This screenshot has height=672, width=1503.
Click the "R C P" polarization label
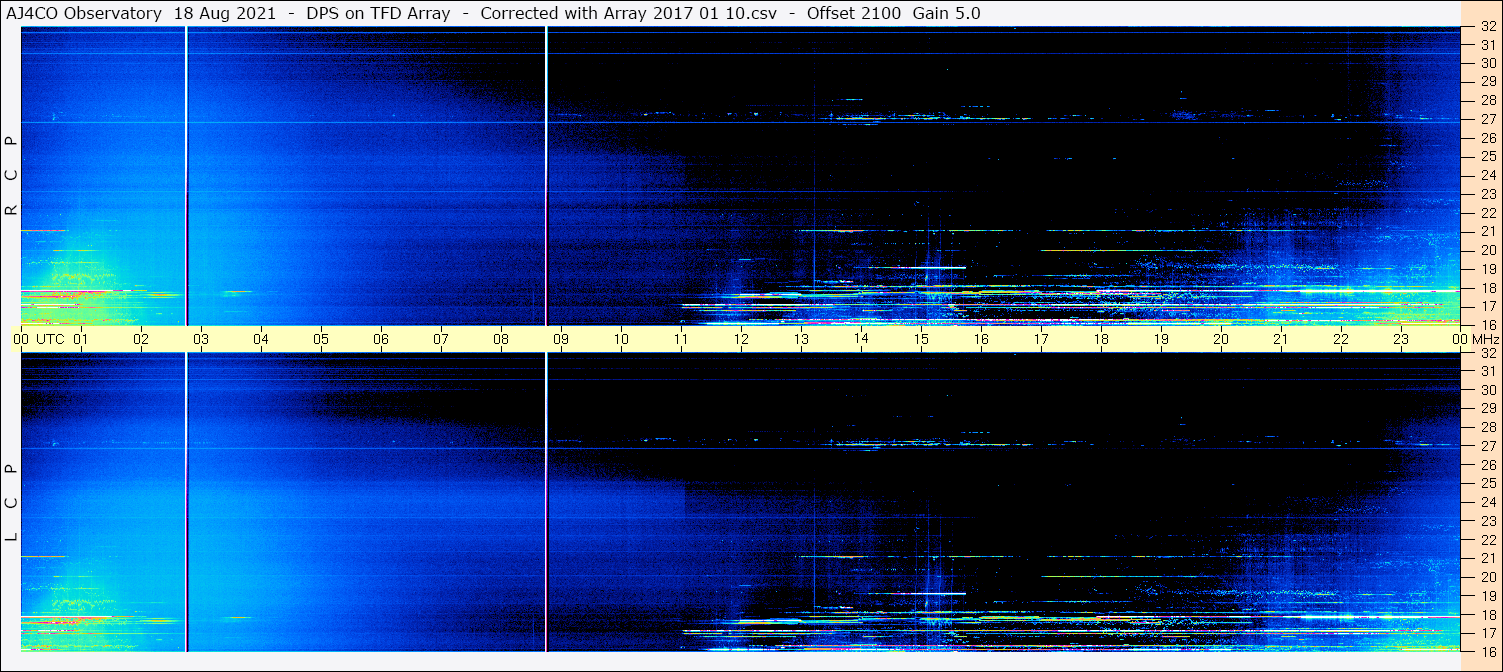[12, 175]
